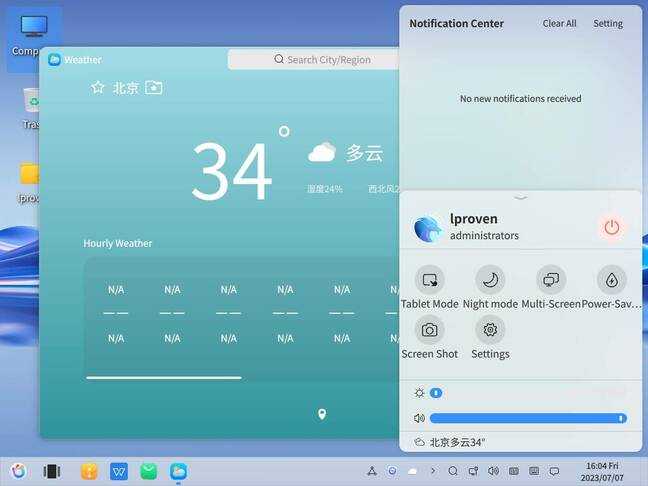The image size is (648, 486).
Task: Click the favorite star next to 北京
Action: pos(98,88)
